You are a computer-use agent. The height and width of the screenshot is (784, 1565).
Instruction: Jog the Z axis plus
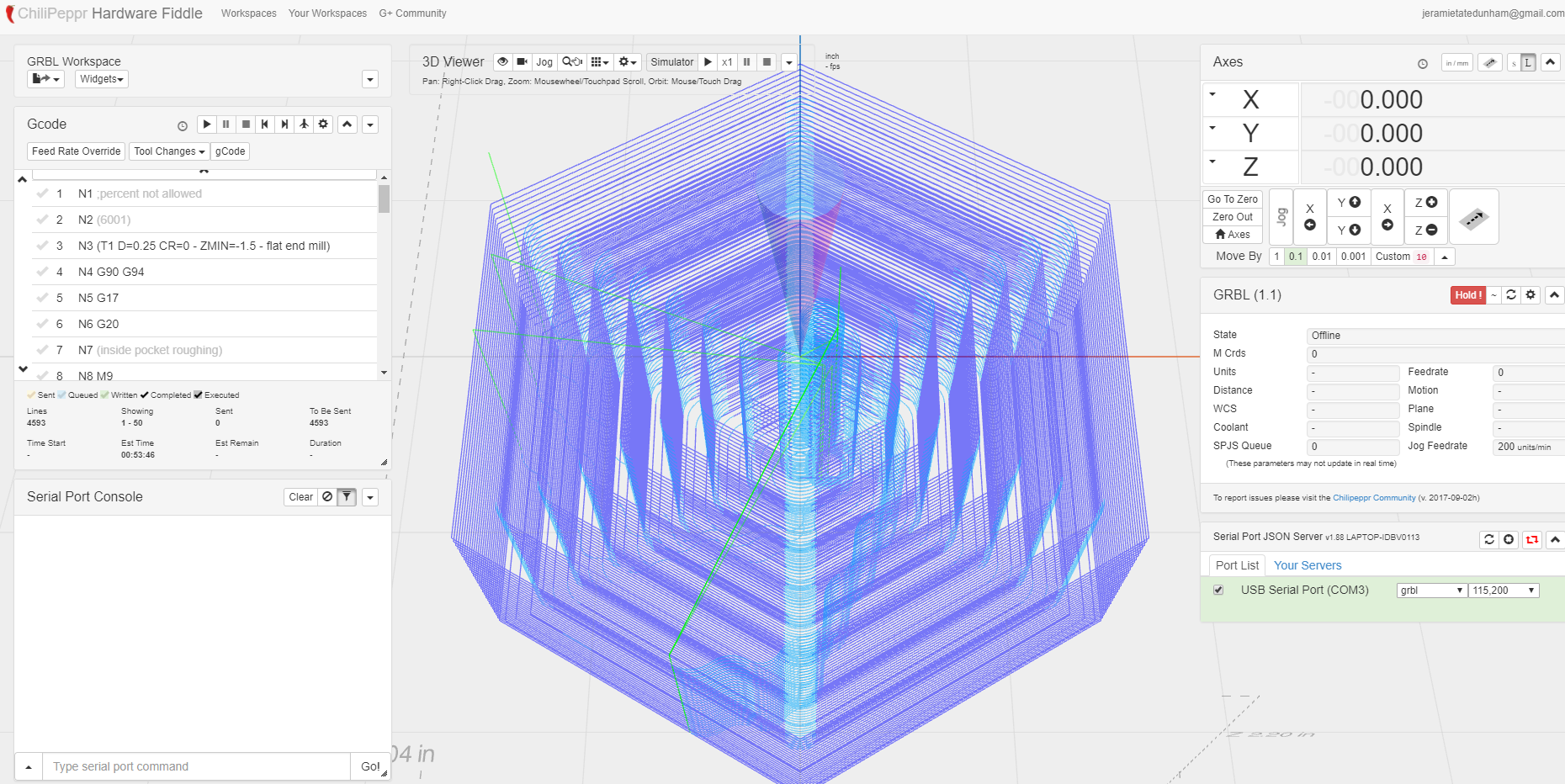pos(1425,203)
